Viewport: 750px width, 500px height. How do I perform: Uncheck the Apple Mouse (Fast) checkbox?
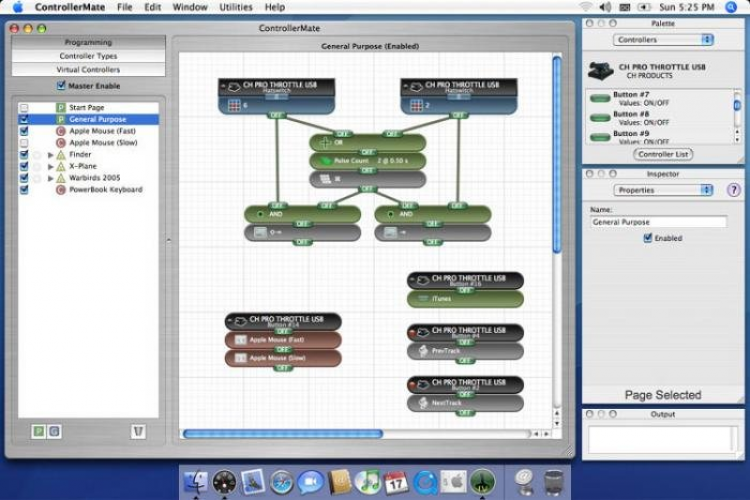point(24,131)
